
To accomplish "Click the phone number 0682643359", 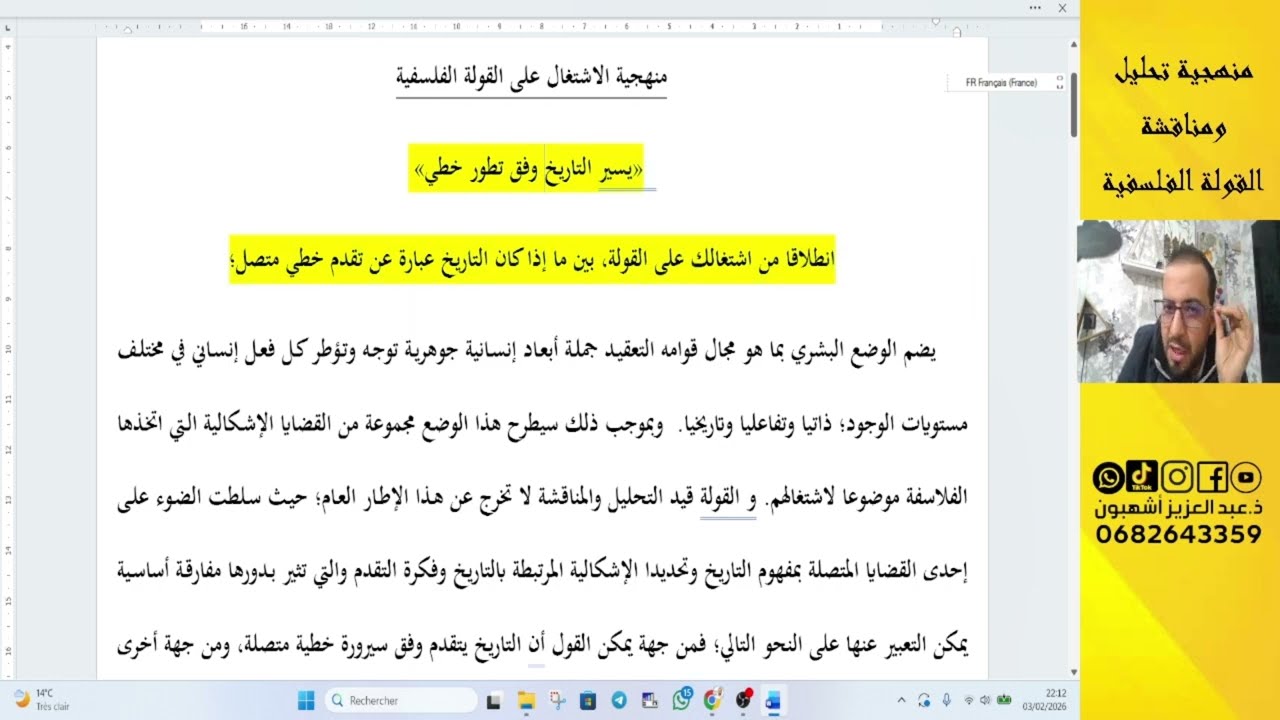I will point(1178,535).
